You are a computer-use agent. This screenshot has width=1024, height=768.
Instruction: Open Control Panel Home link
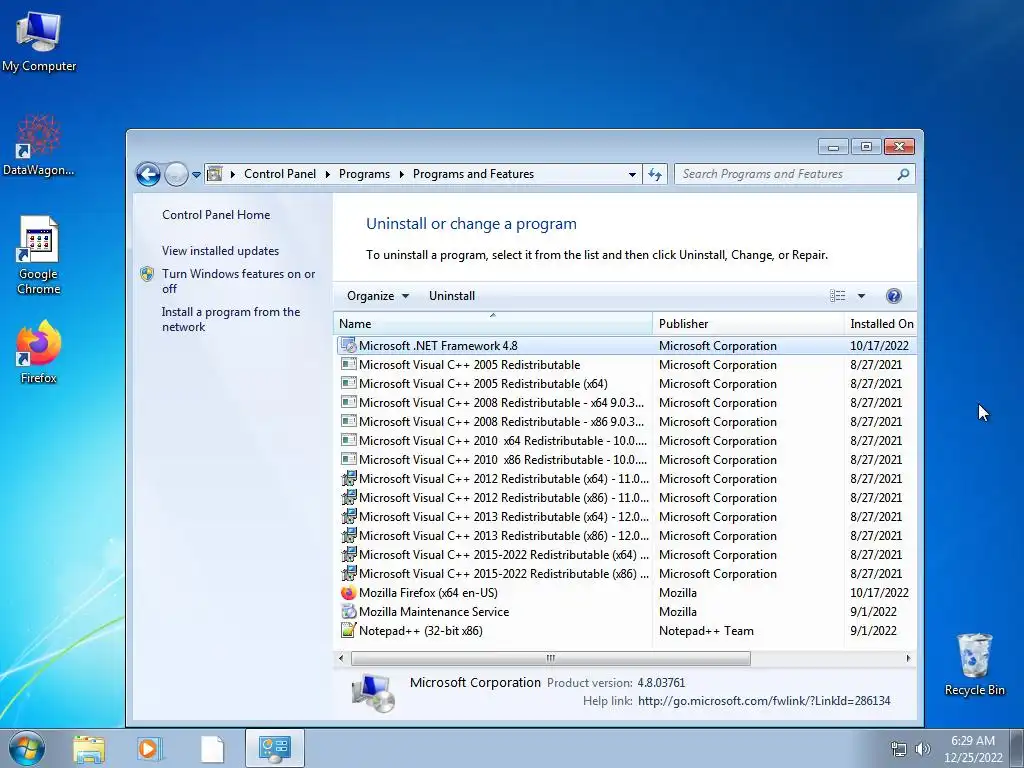(x=216, y=215)
